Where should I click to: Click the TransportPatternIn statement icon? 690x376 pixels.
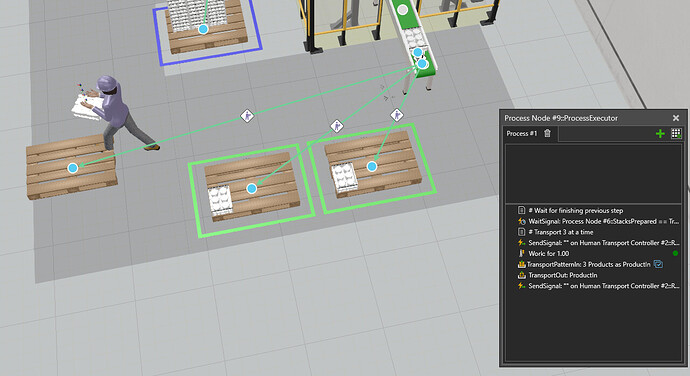(521, 264)
